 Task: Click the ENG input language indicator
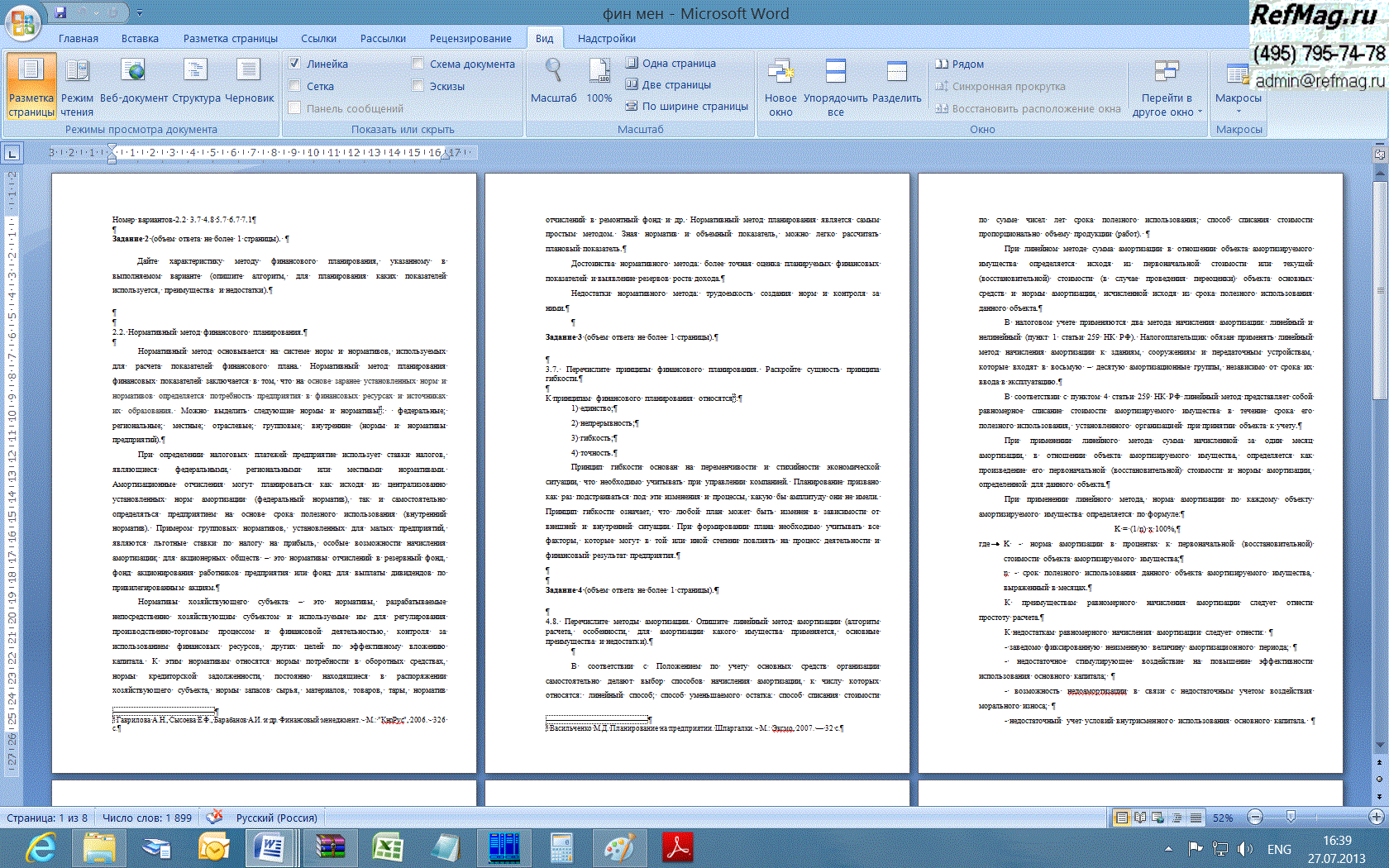[x=1279, y=849]
